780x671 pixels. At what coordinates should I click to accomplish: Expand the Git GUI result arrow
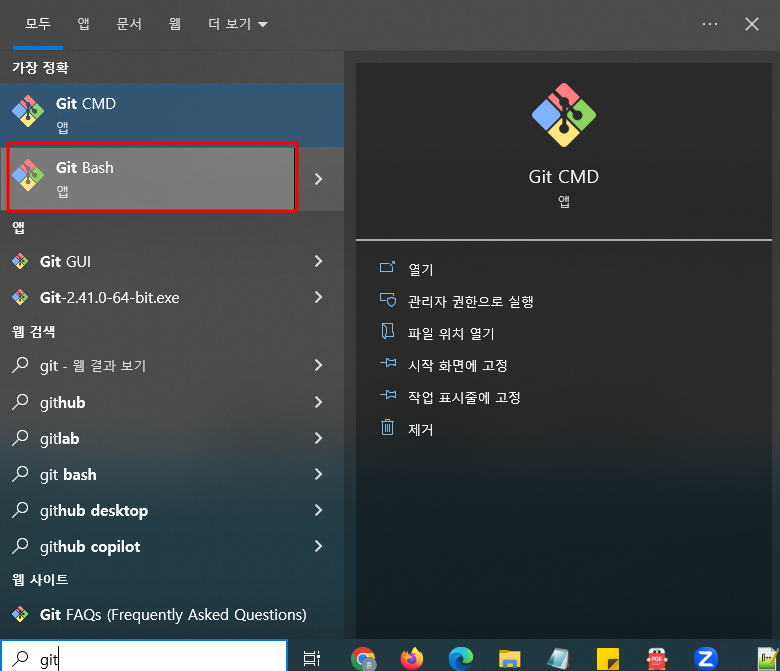[x=319, y=261]
